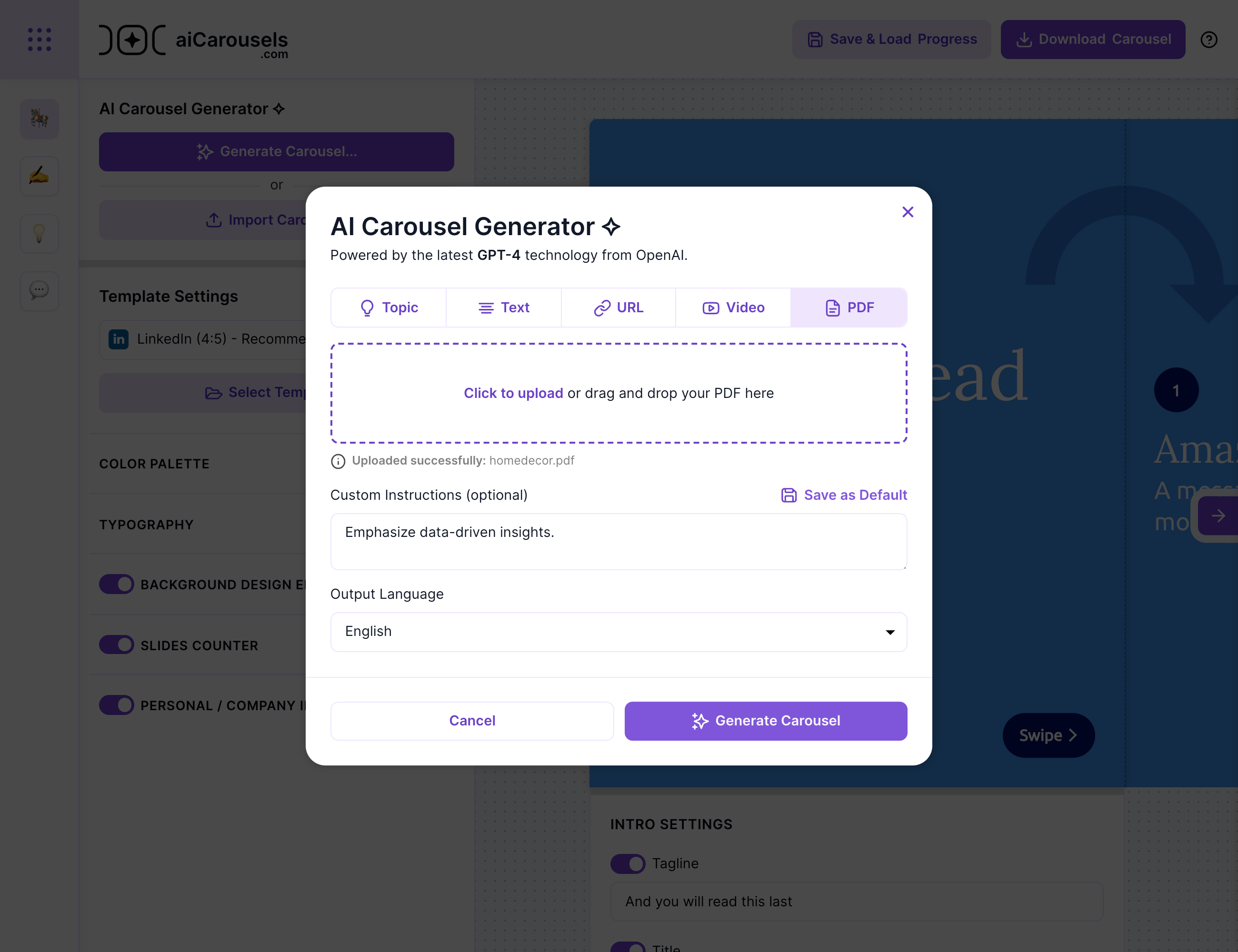Open the light bulb ideas icon
This screenshot has width=1238, height=952.
pyautogui.click(x=39, y=233)
